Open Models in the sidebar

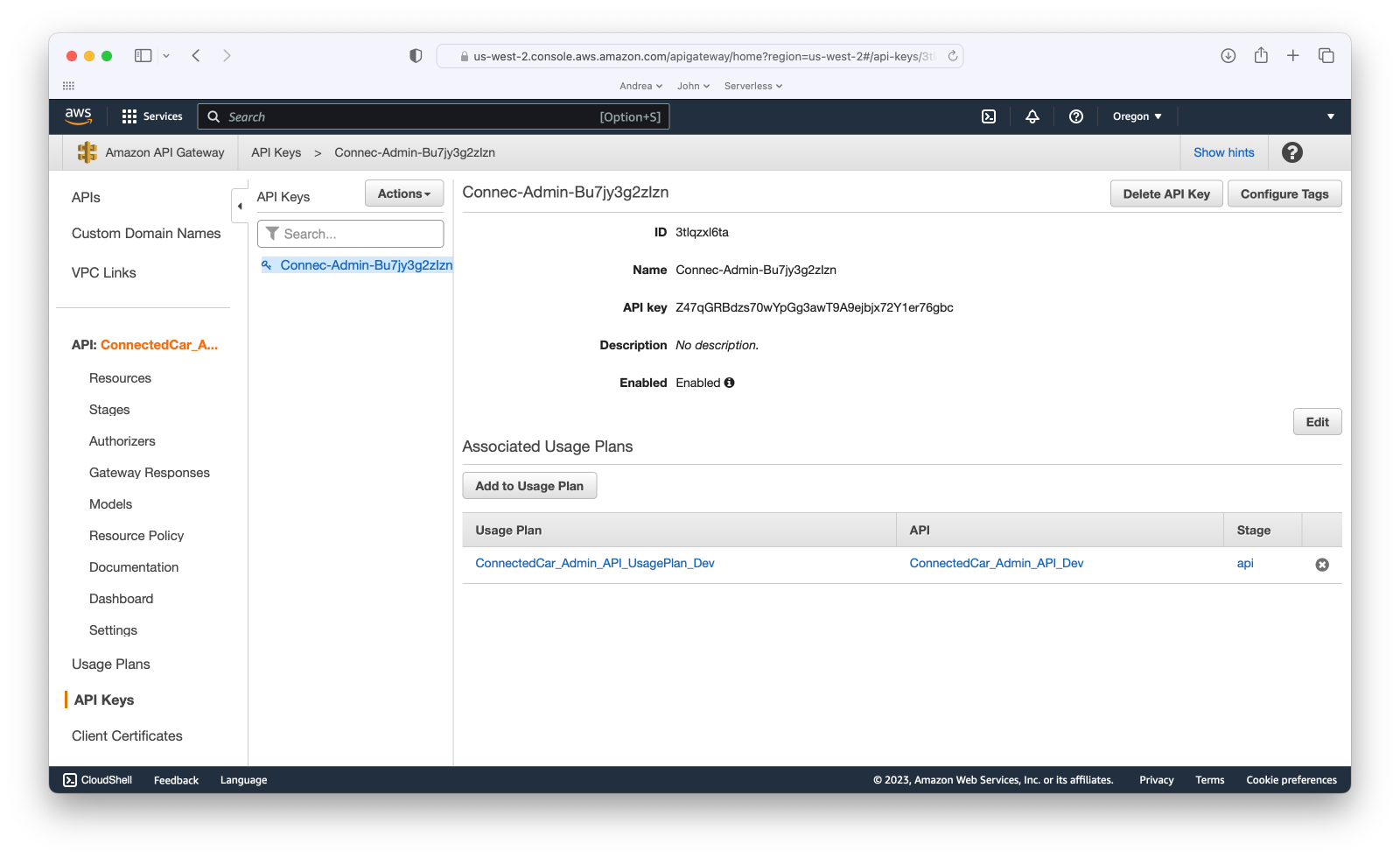110,504
